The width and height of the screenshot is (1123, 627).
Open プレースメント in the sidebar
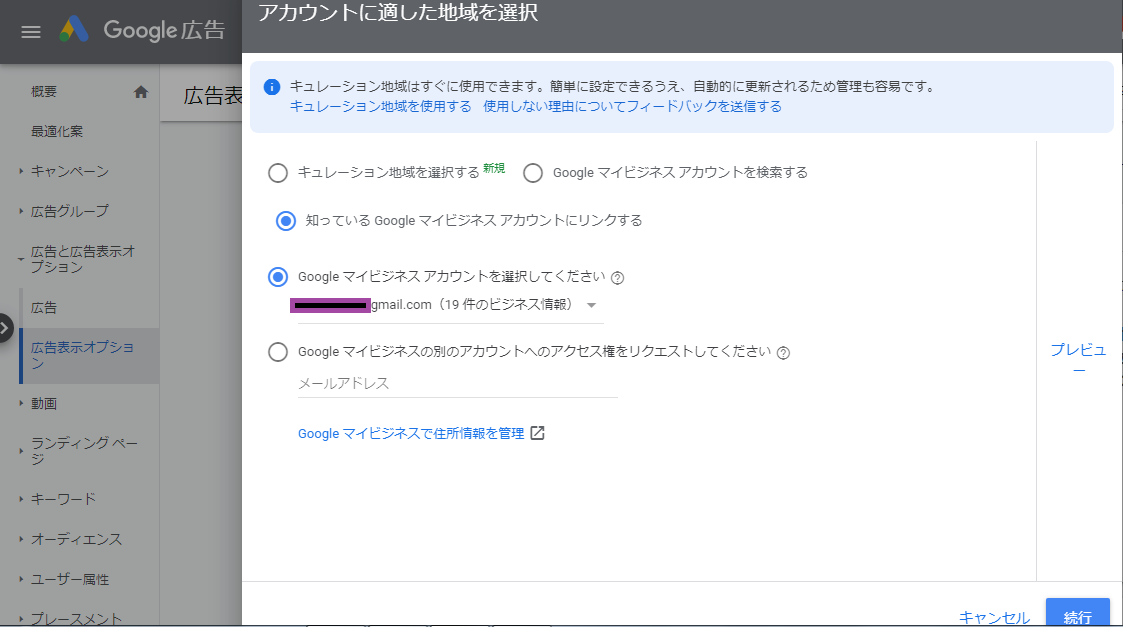pyautogui.click(x=79, y=618)
